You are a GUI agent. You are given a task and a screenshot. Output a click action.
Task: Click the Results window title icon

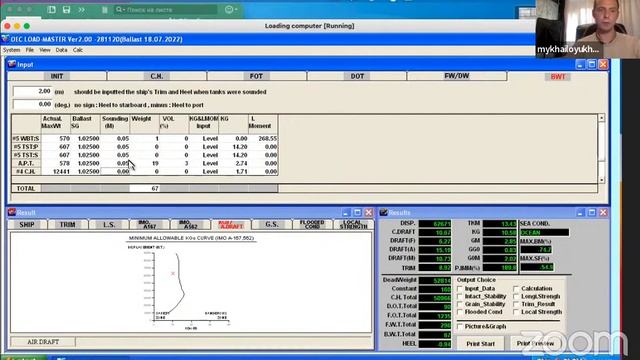point(383,212)
